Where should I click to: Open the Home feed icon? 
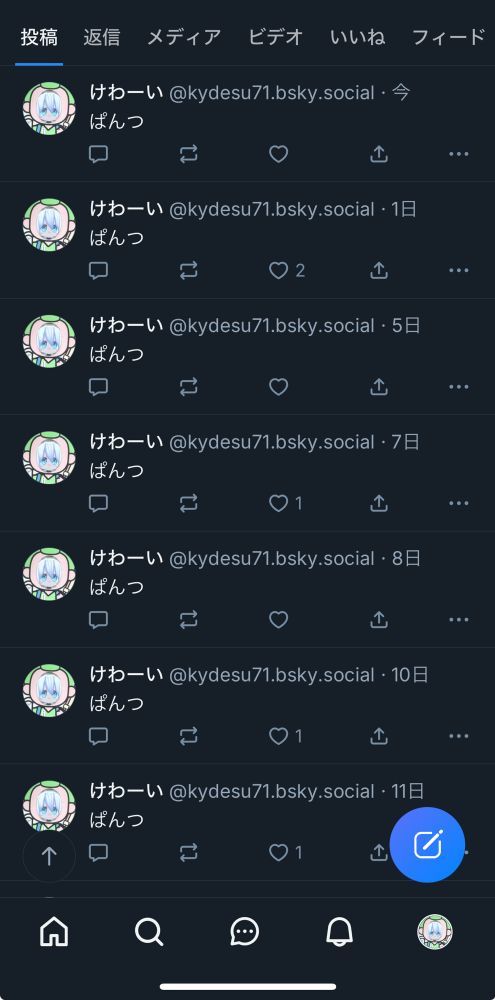click(54, 932)
